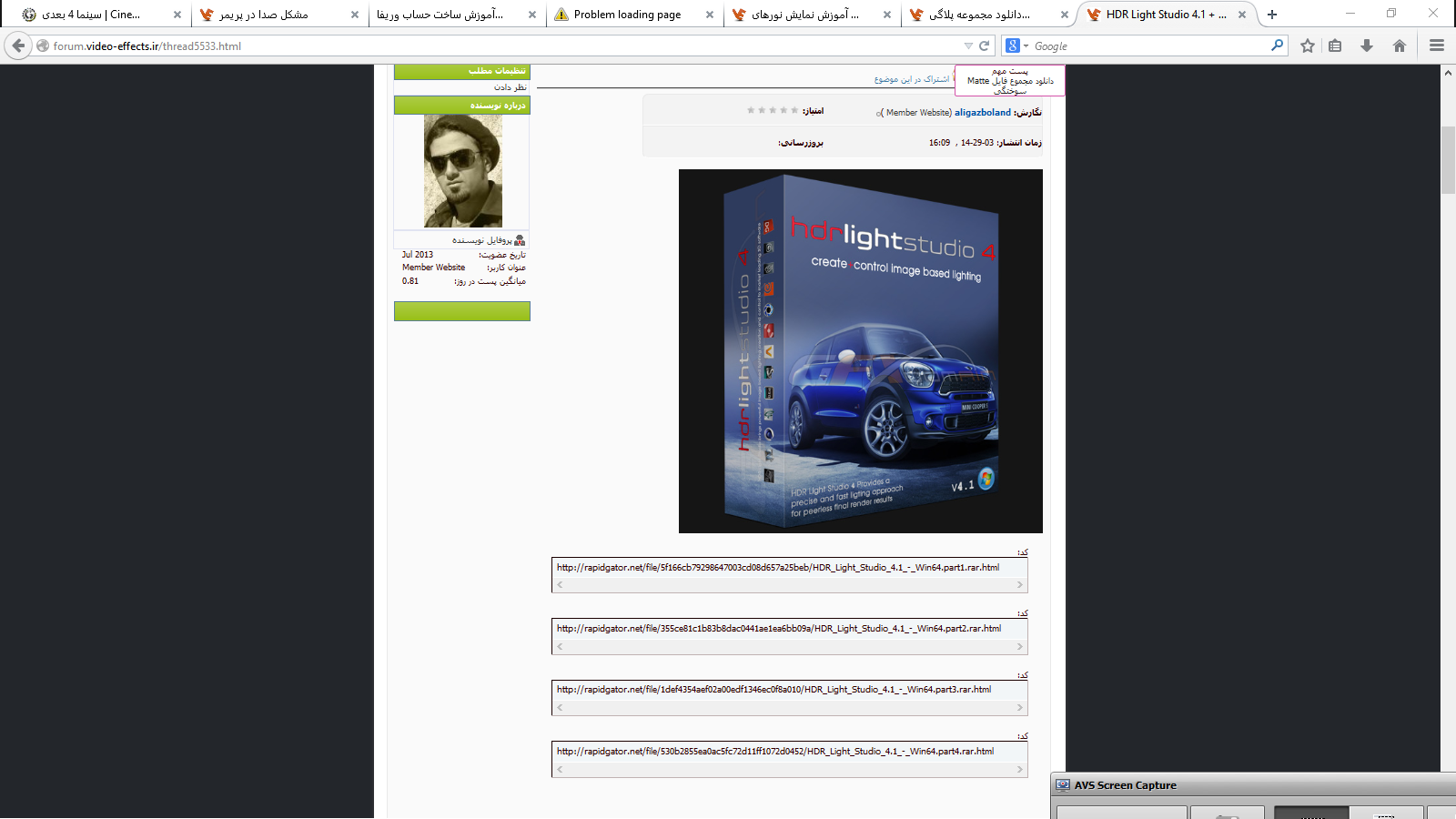Click the 'اشتراک در این موضوع' subscribe link
1456x819 pixels.
click(911, 79)
